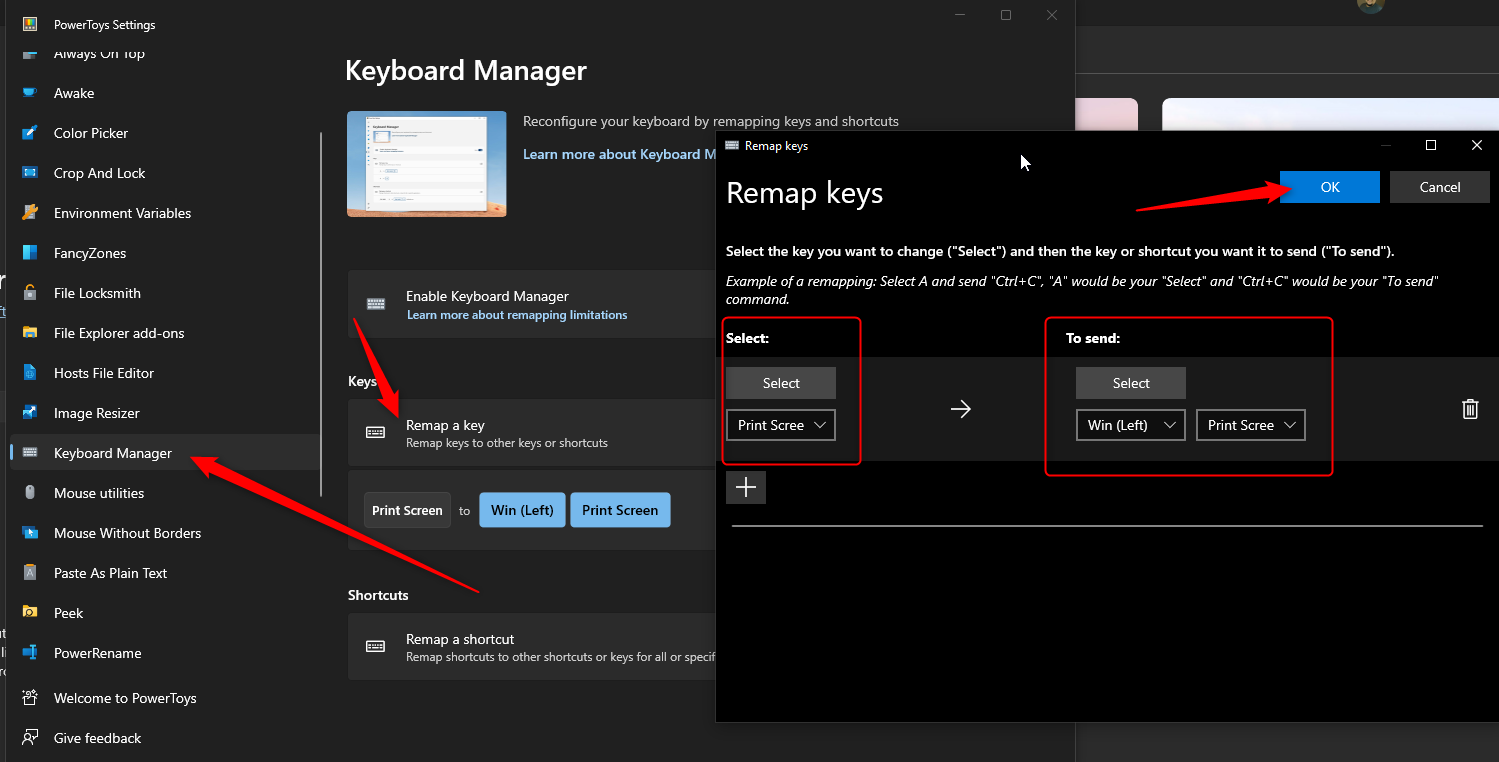The image size is (1499, 762).
Task: Add a new key remapping with the plus icon
Action: (745, 487)
